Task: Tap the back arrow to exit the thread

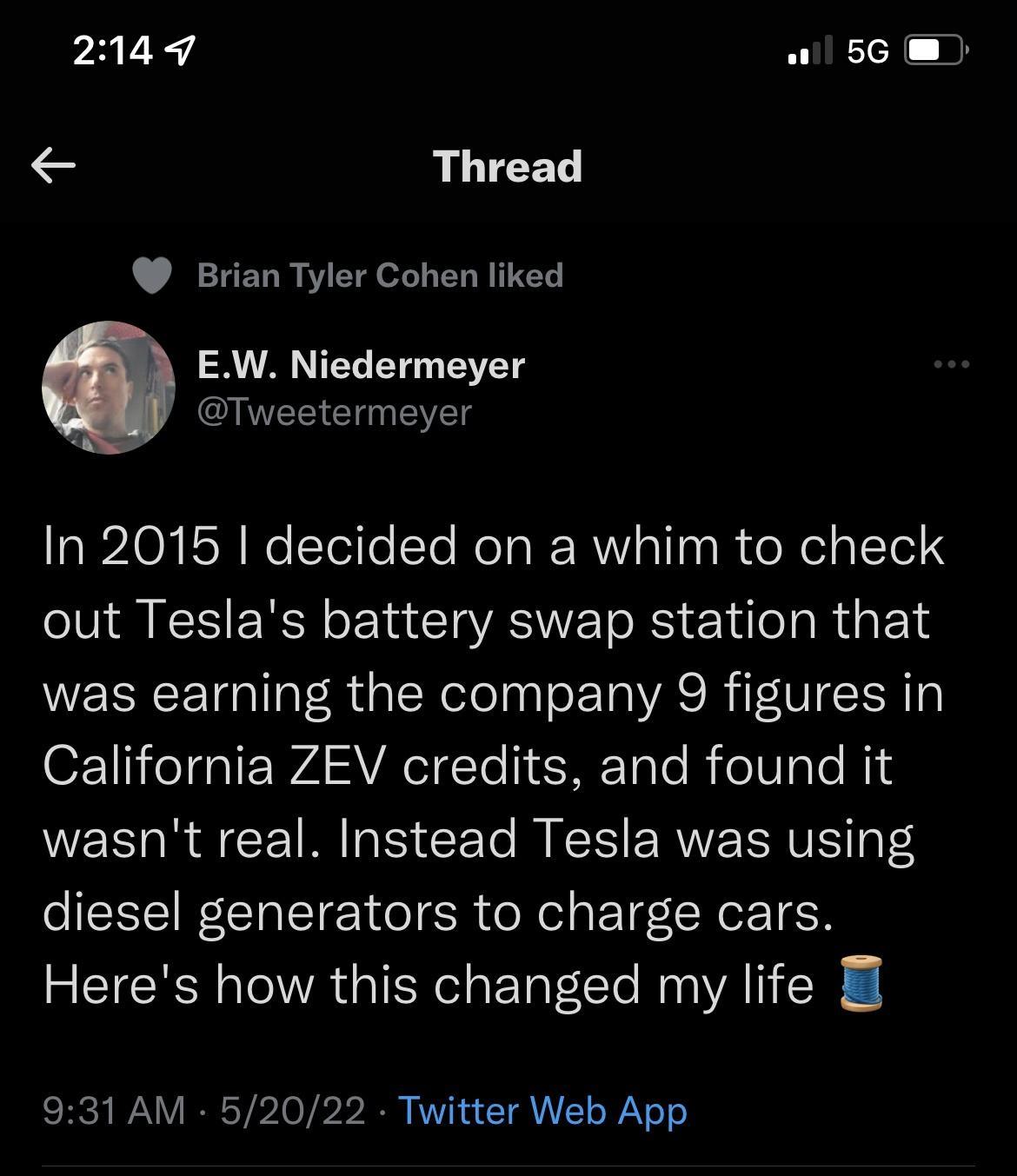Action: tap(54, 165)
